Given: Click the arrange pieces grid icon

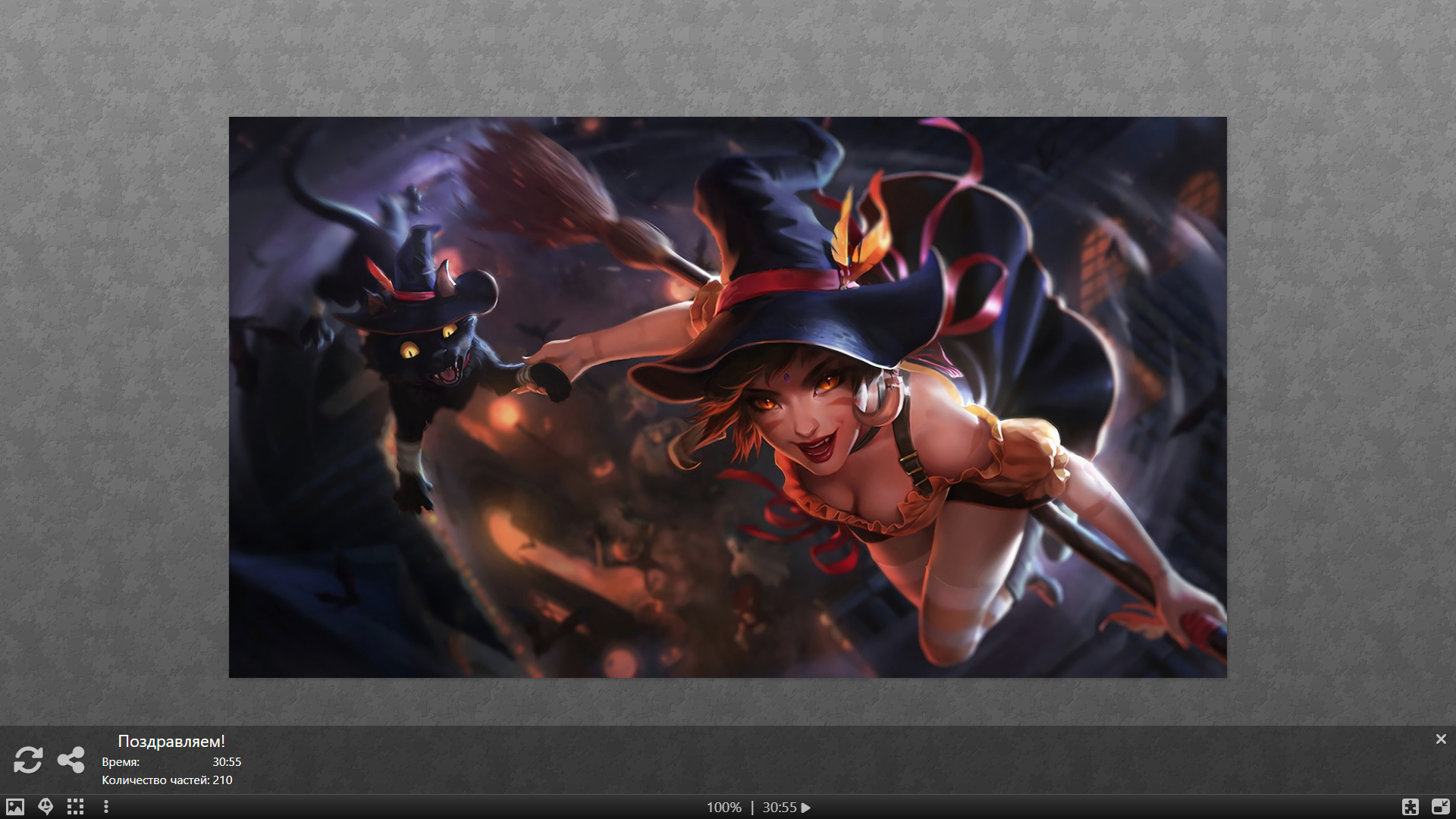Looking at the screenshot, I should tap(75, 807).
